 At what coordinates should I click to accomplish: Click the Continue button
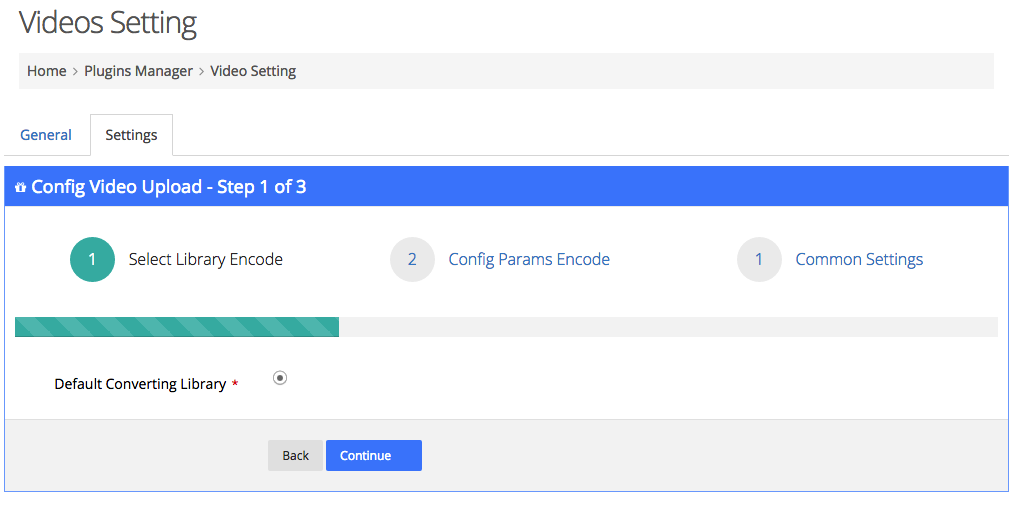pyautogui.click(x=373, y=455)
